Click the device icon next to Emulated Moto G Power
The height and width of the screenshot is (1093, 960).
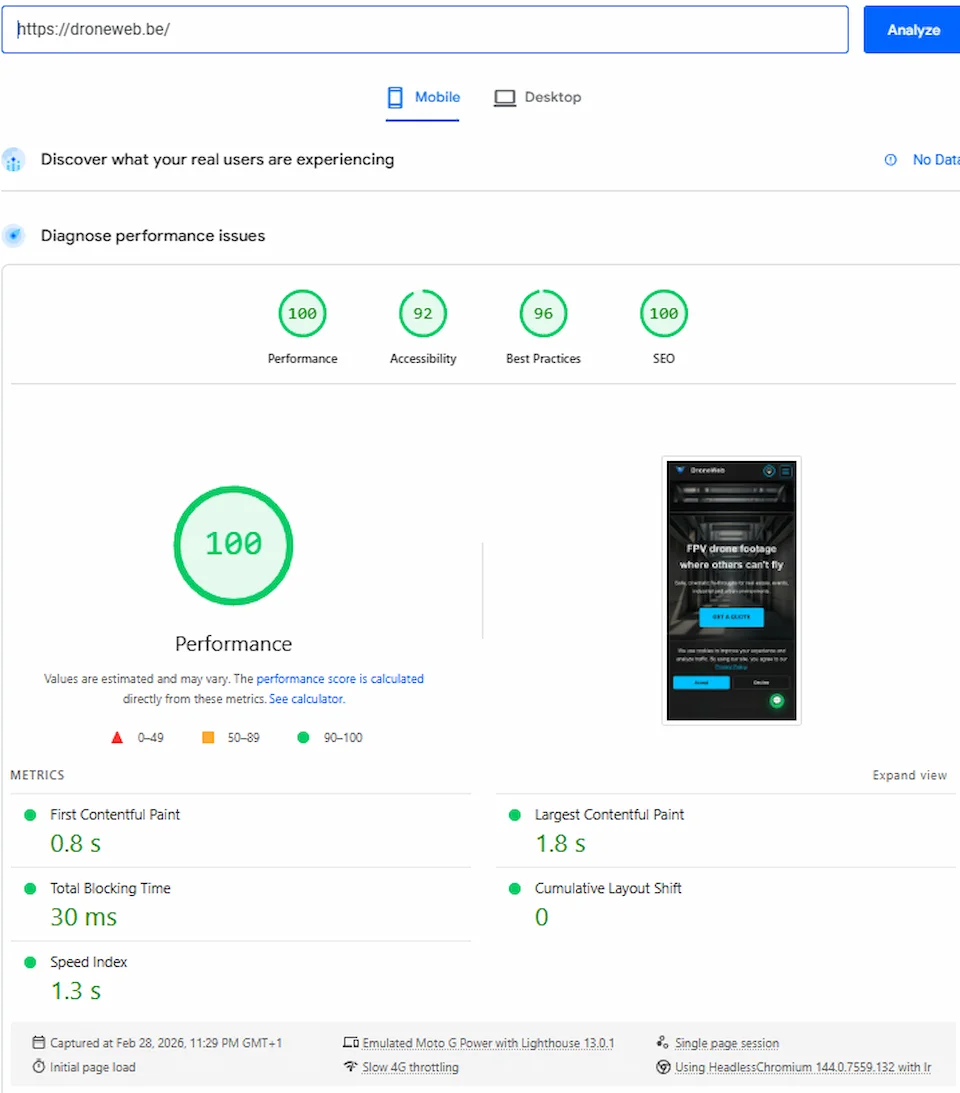(352, 1042)
